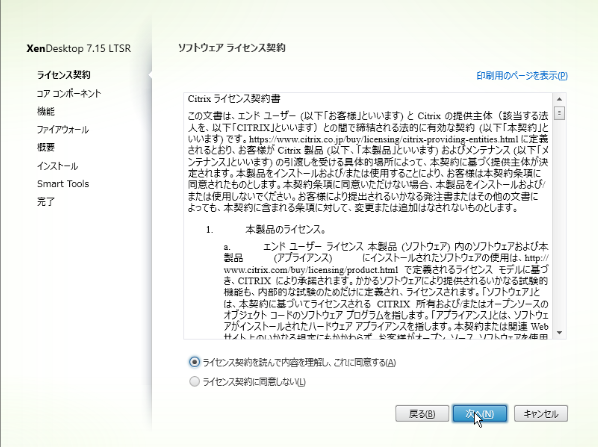Click the Citrix ライセンス契約書 title text
This screenshot has height=447, width=598.
pyautogui.click(x=234, y=99)
